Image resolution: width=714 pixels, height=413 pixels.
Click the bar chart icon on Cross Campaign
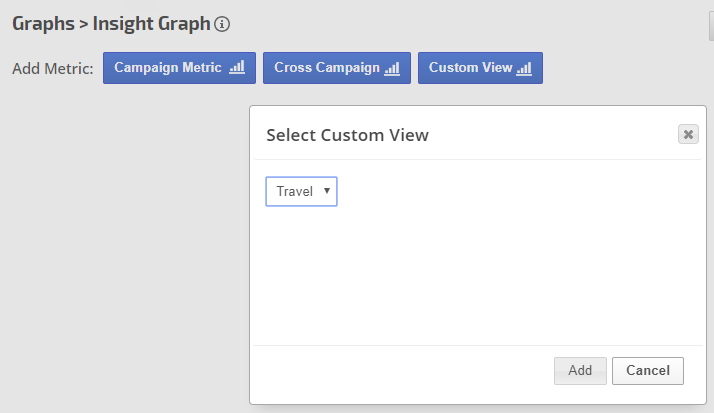coord(392,68)
